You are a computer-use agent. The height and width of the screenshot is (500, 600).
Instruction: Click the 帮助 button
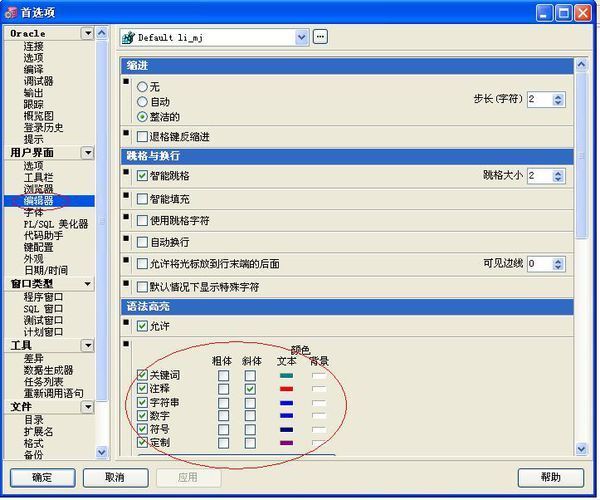(550, 477)
